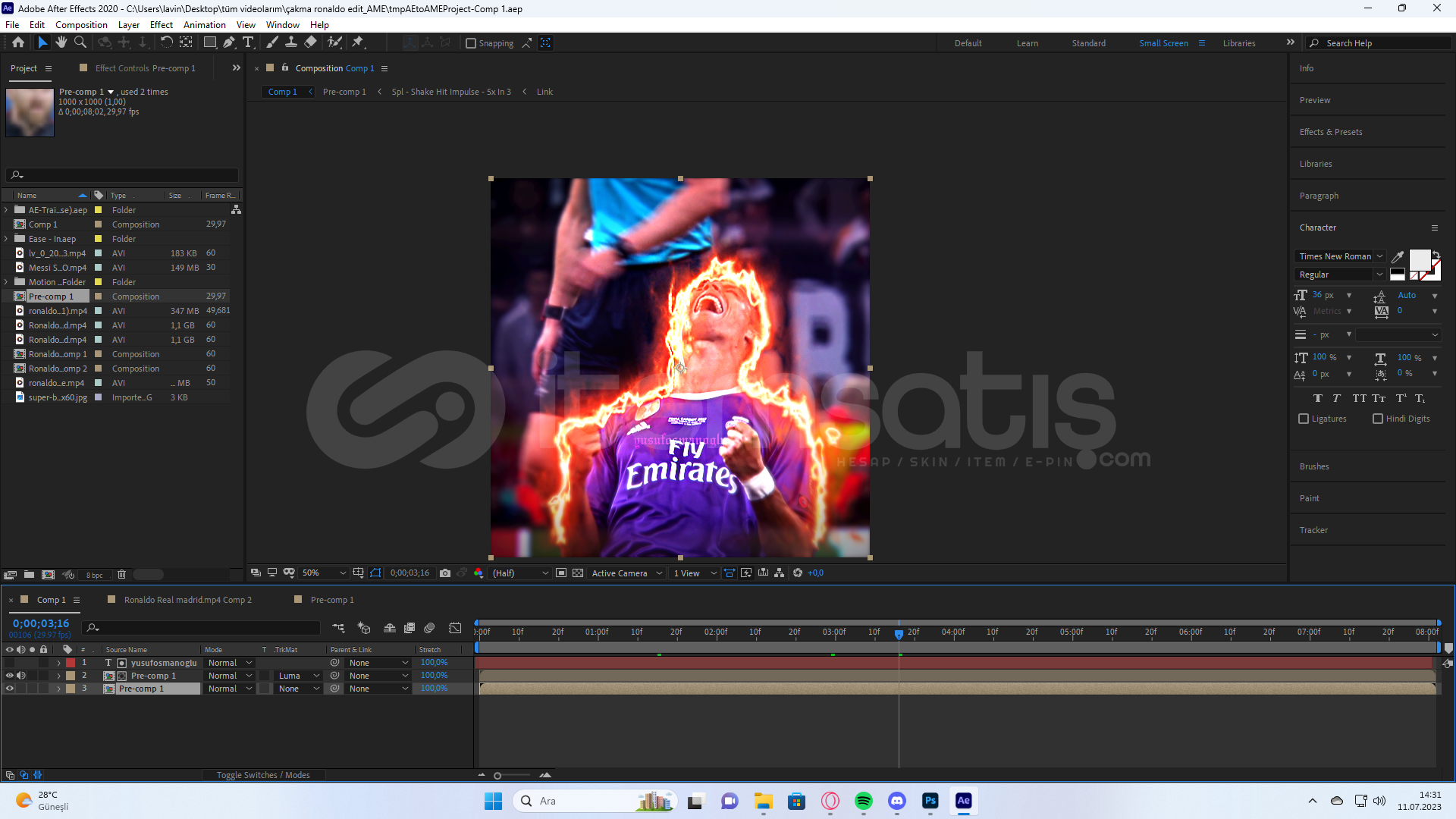This screenshot has width=1456, height=819.
Task: Go to the Home screen icon
Action: point(18,42)
